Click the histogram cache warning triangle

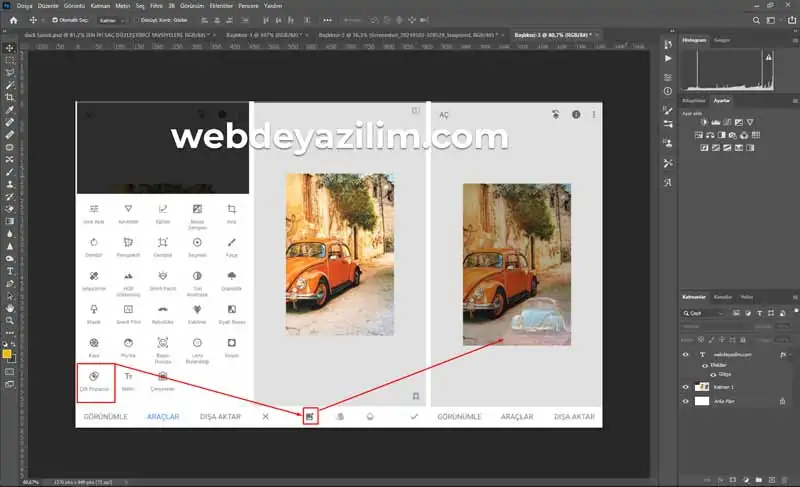[769, 58]
